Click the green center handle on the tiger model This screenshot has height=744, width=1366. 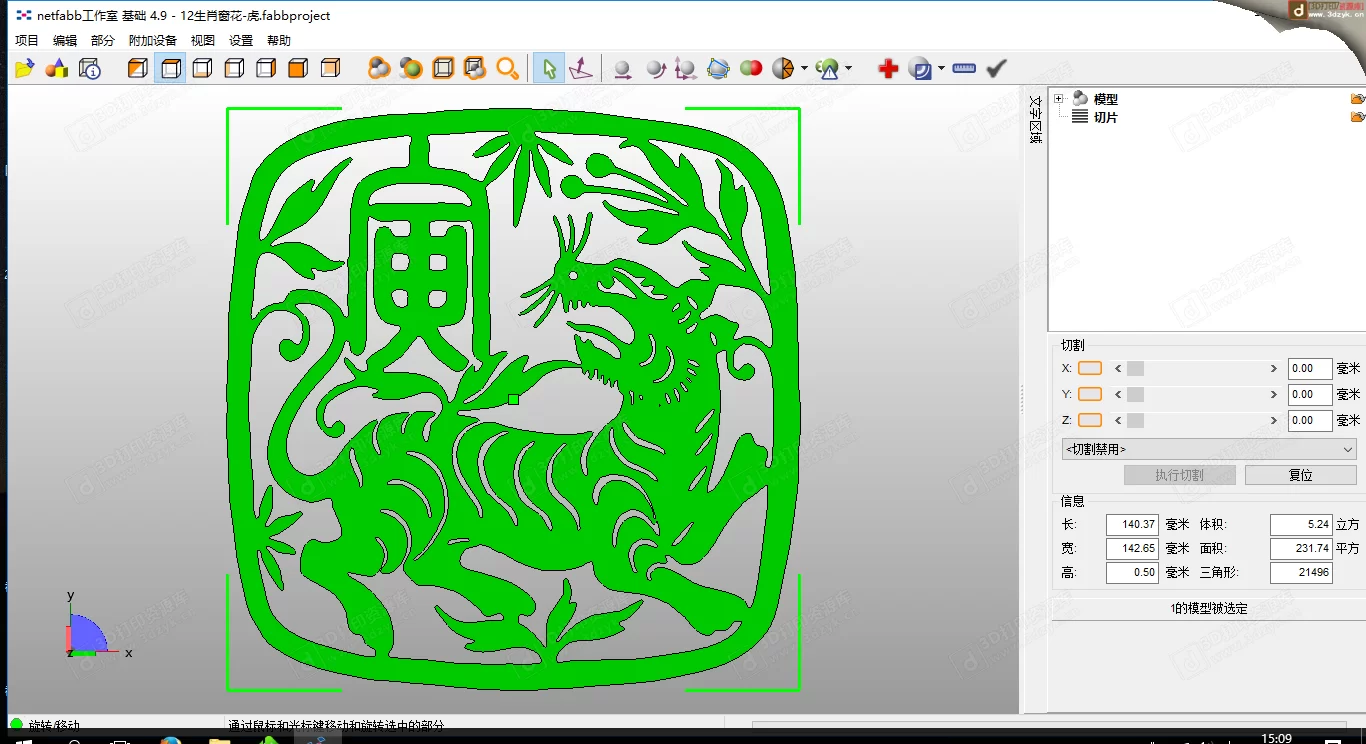[514, 399]
